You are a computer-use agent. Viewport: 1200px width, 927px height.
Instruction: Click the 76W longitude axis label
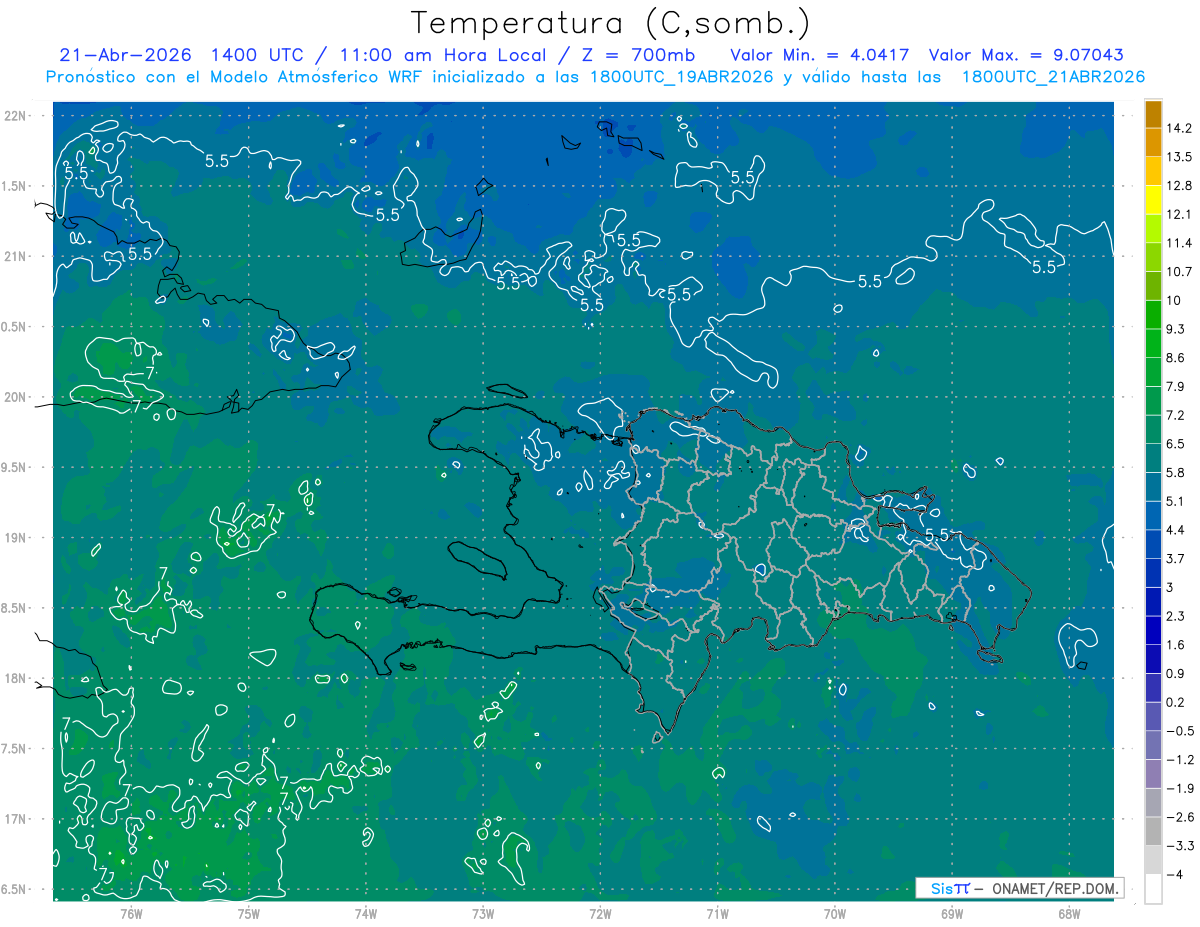coord(131,913)
